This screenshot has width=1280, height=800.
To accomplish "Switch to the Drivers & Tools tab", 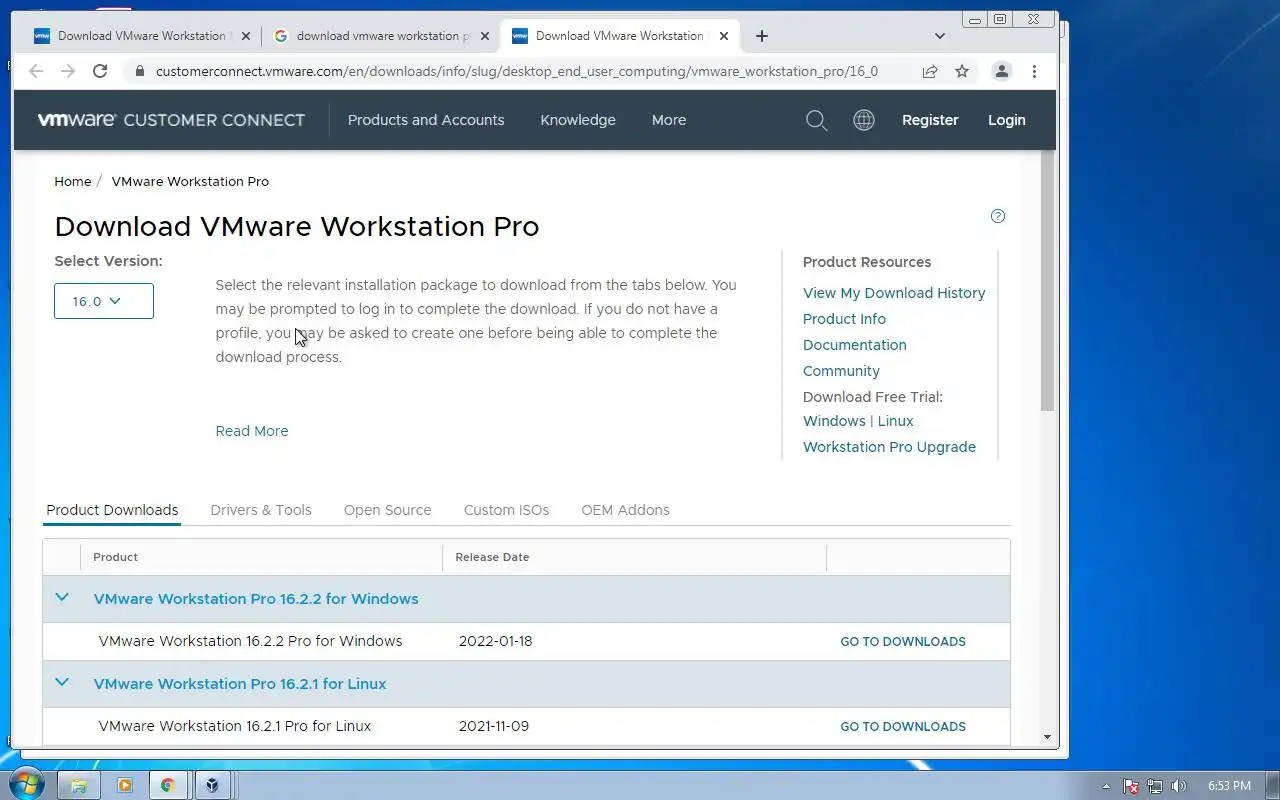I will (261, 510).
